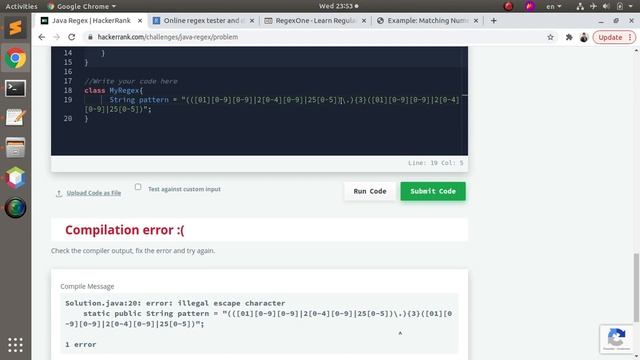Show applications grid in the dock
The width and height of the screenshot is (640, 360).
coord(16,345)
